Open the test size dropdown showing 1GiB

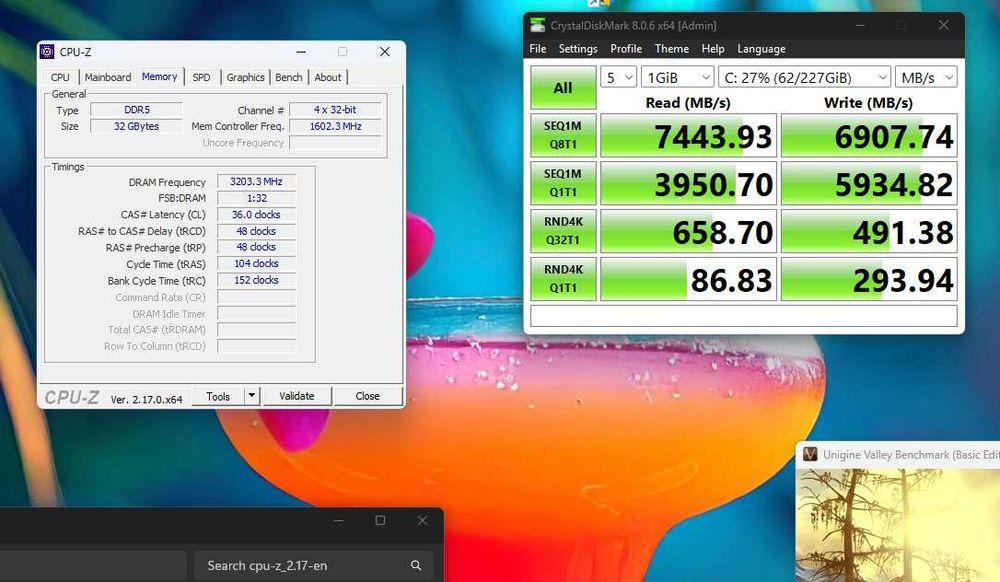tap(677, 78)
